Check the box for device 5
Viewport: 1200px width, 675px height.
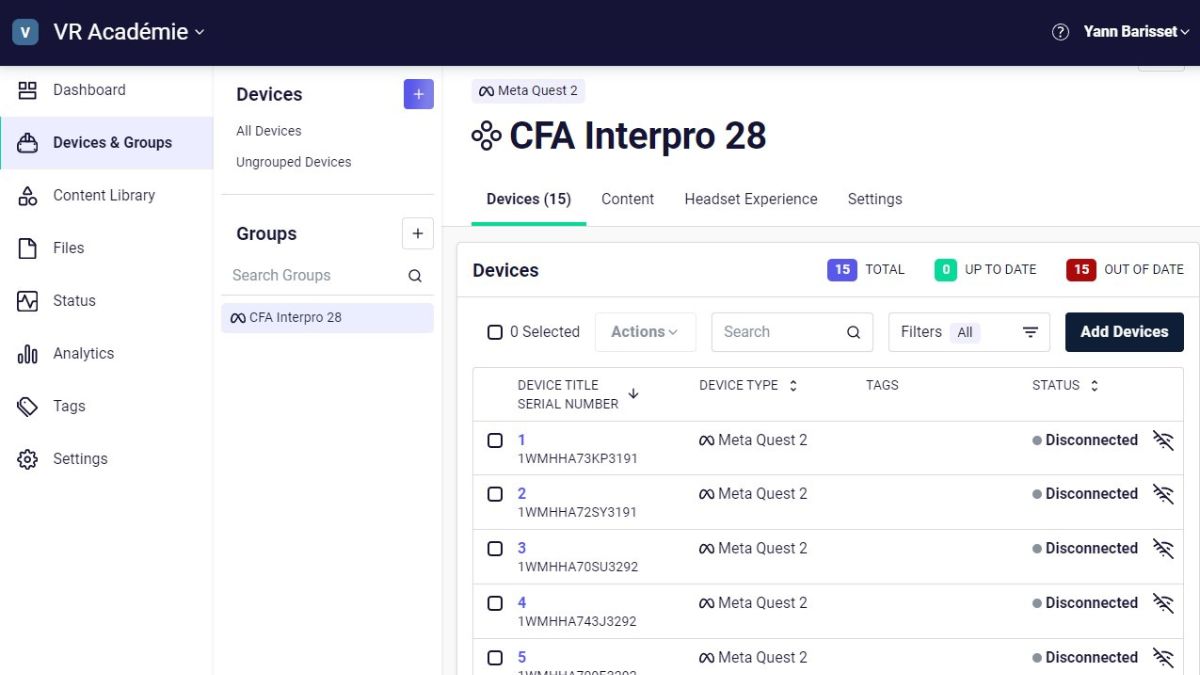coord(495,657)
